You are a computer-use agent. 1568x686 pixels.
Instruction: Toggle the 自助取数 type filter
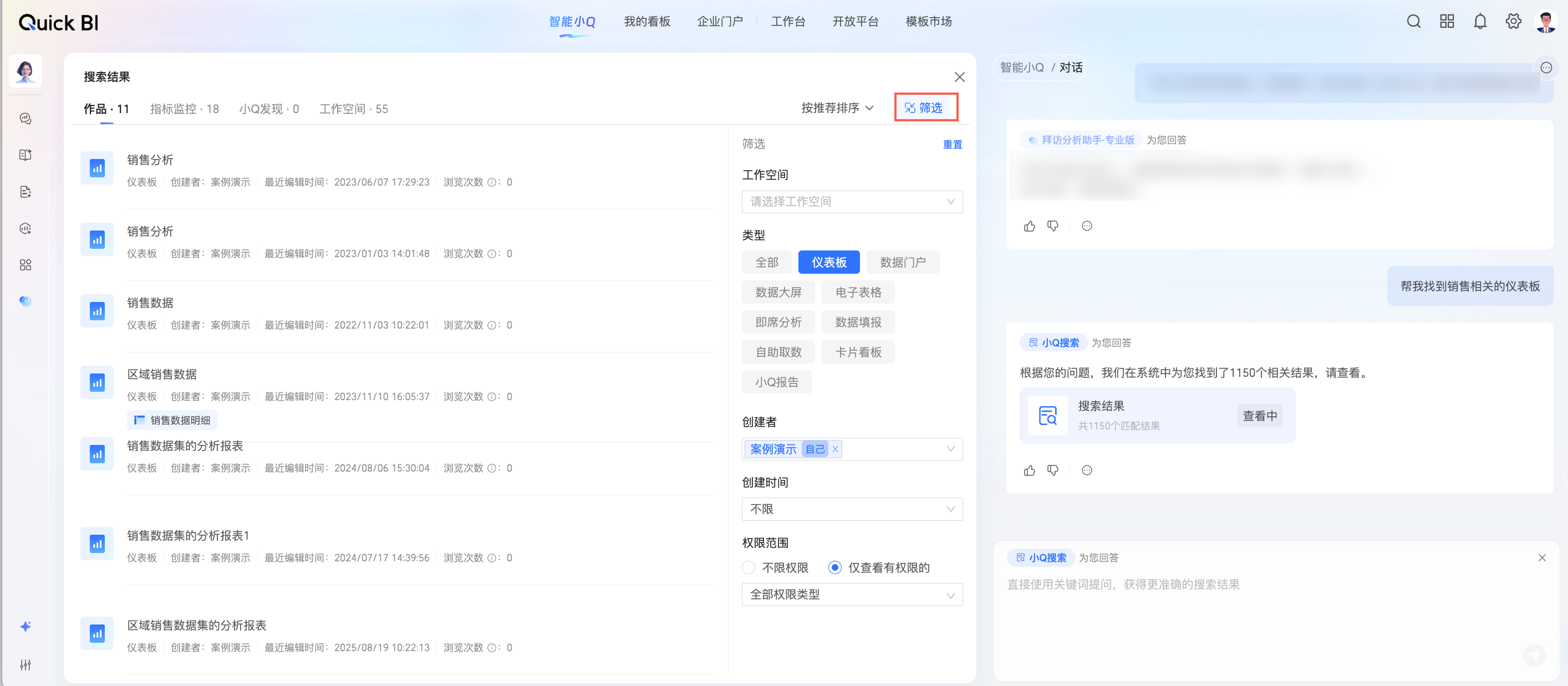click(778, 352)
